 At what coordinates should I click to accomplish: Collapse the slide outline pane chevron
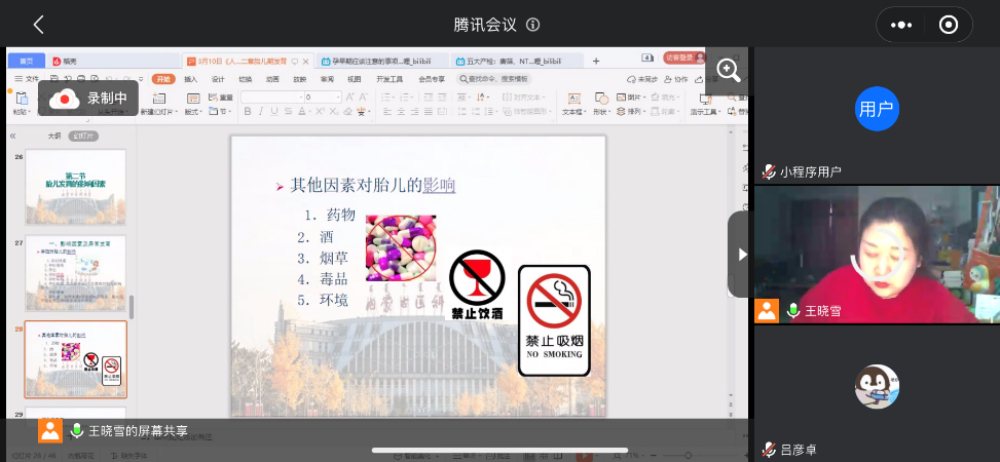click(13, 136)
